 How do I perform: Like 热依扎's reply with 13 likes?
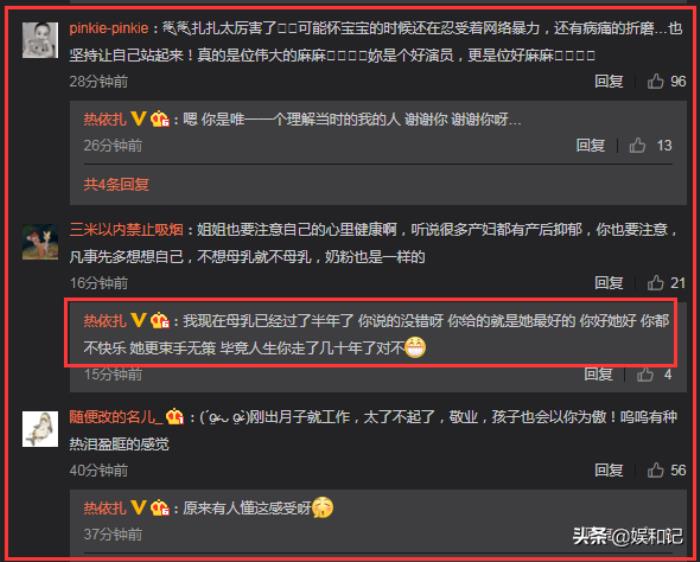pyautogui.click(x=637, y=145)
